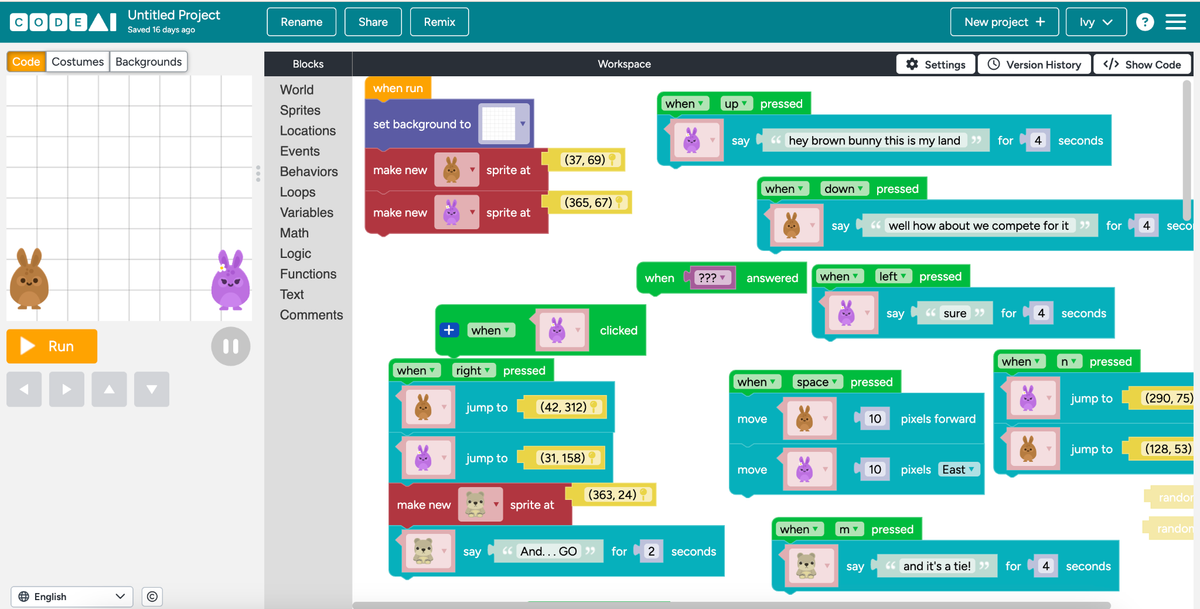Open the bear sprite picker in make new sprite block
This screenshot has width=1200, height=609.
point(480,504)
